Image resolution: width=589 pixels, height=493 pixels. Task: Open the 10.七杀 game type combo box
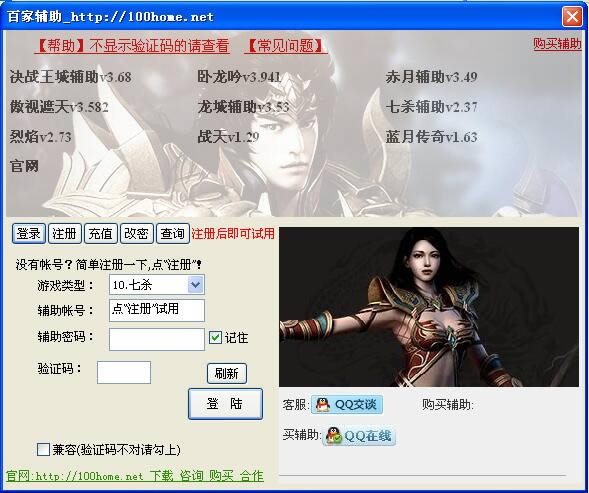click(x=157, y=284)
